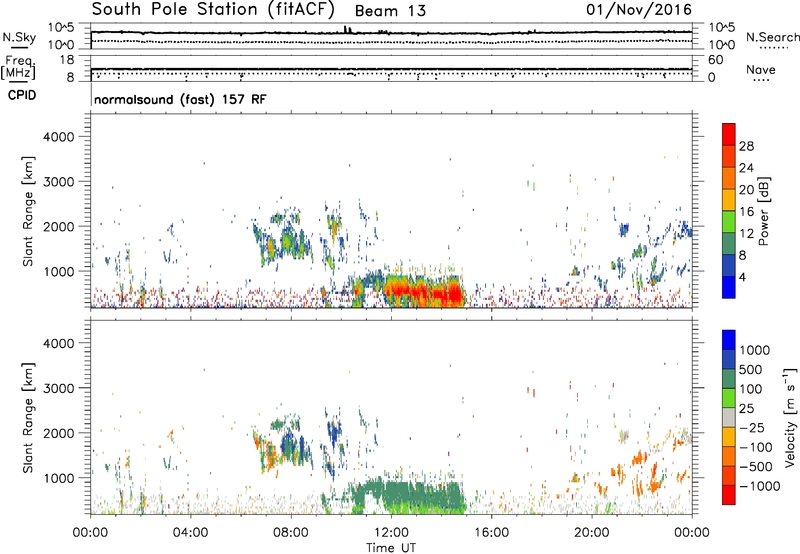Screen dimensions: 800x554
Task: Click the 'Beam 13' label
Action: pyautogui.click(x=390, y=11)
